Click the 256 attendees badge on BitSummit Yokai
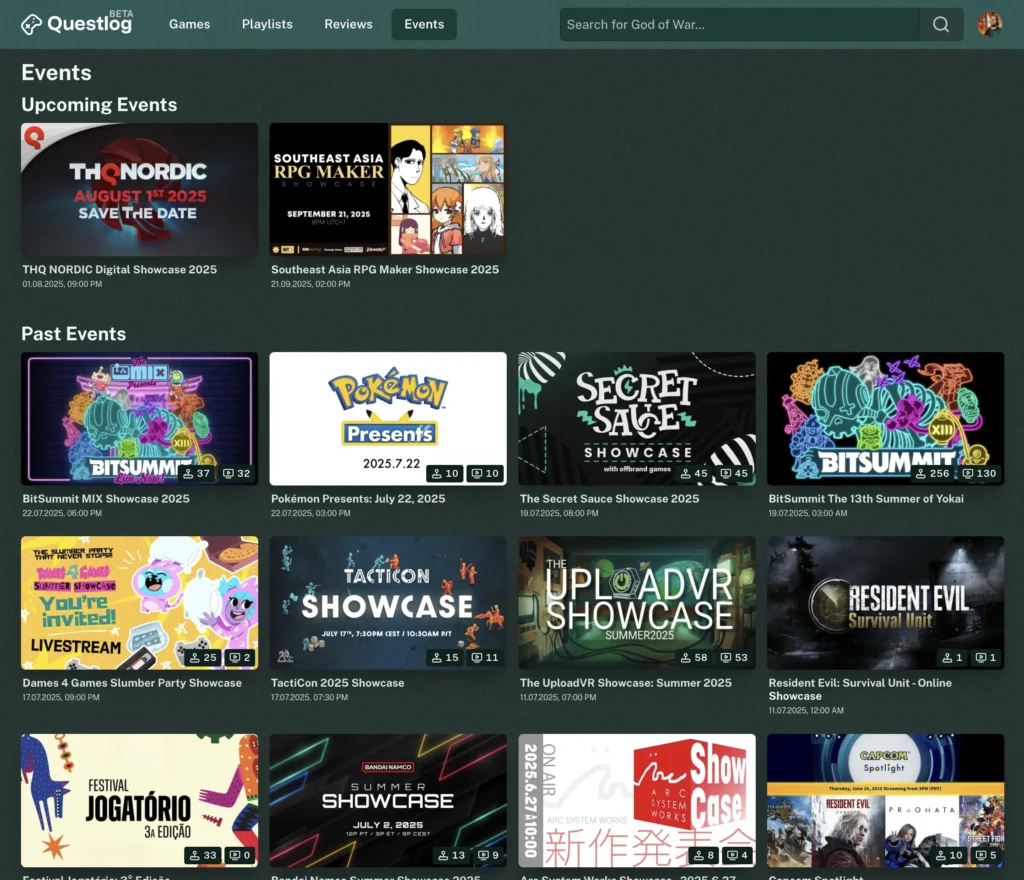 tap(933, 473)
